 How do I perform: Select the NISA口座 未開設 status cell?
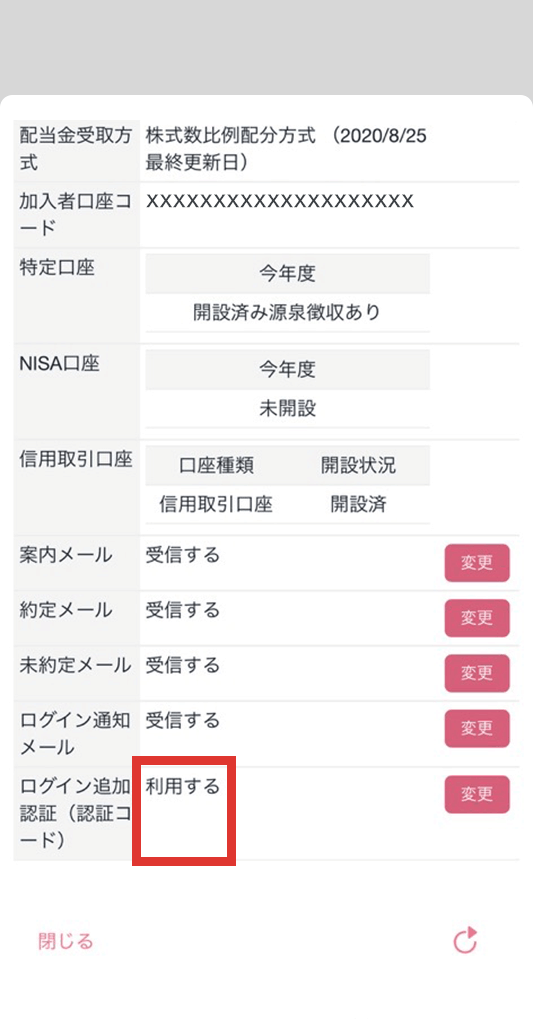tap(287, 409)
